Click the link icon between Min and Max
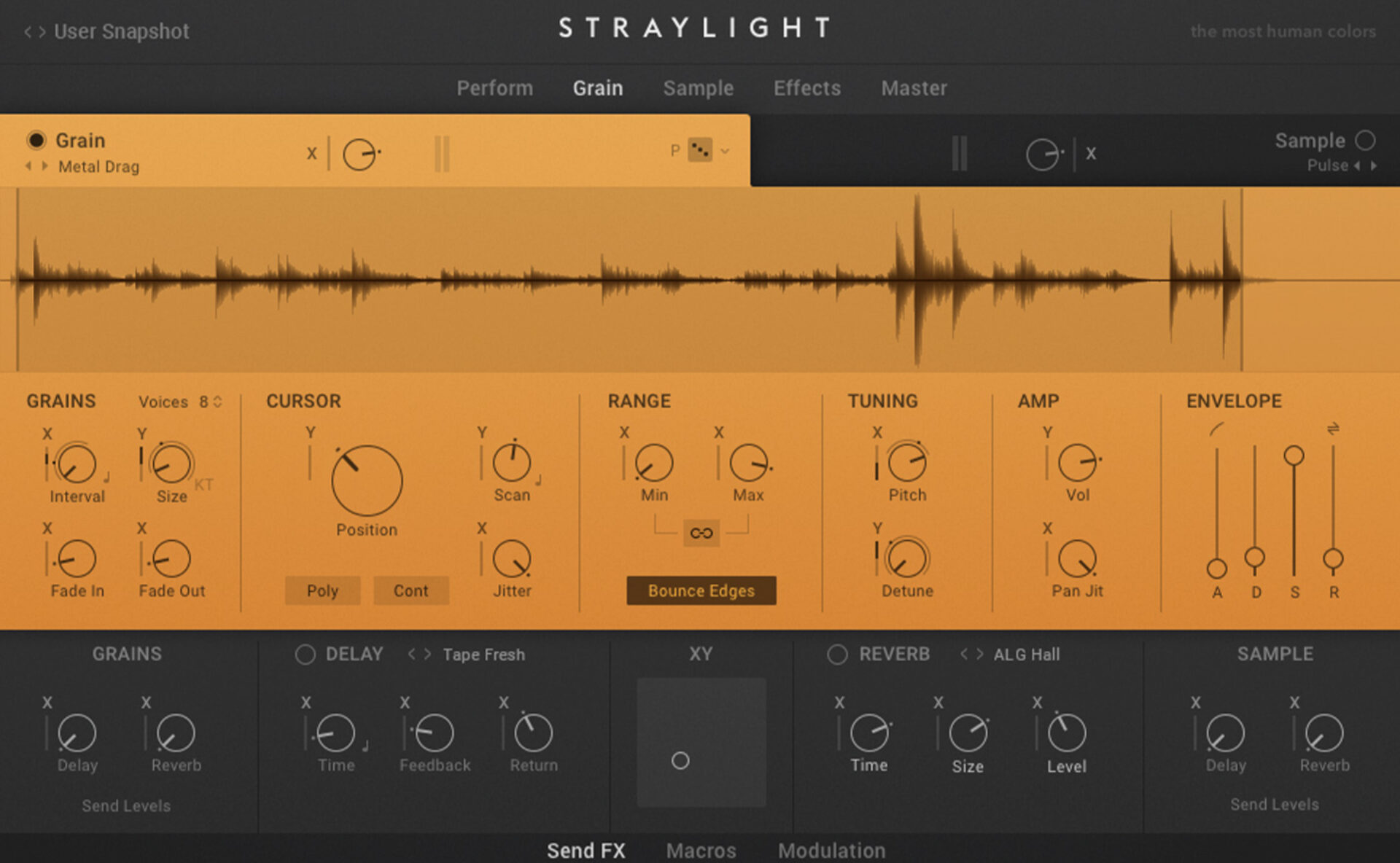This screenshot has width=1400, height=863. pos(701,533)
